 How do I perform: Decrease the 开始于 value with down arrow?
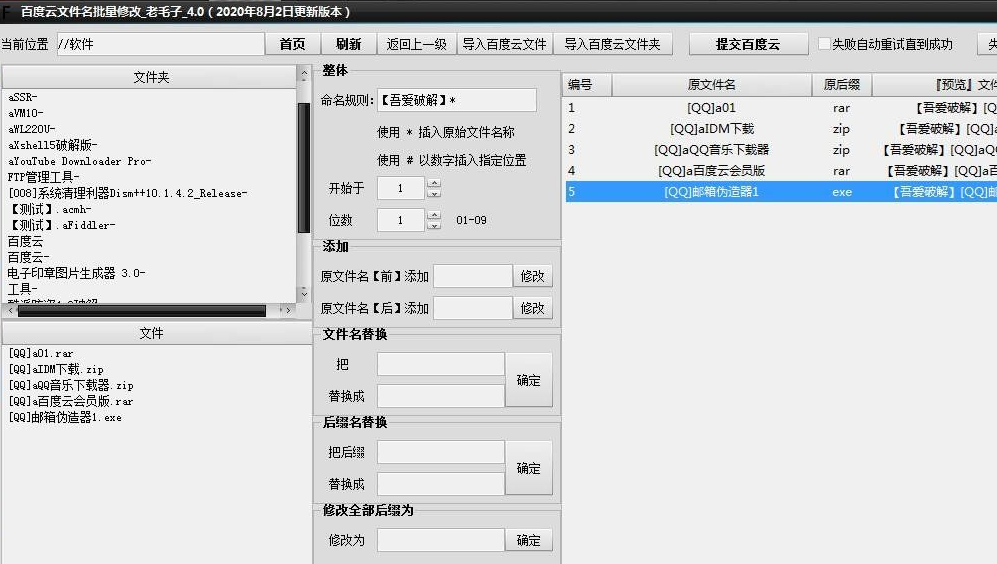point(434,193)
